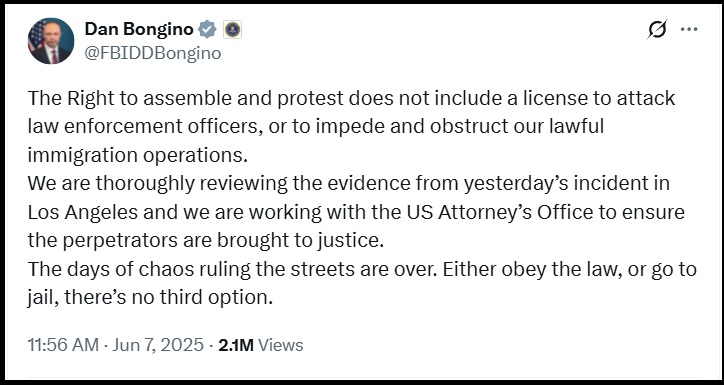The height and width of the screenshot is (385, 724).
Task: Open the Dan Bongino display name link
Action: (139, 30)
